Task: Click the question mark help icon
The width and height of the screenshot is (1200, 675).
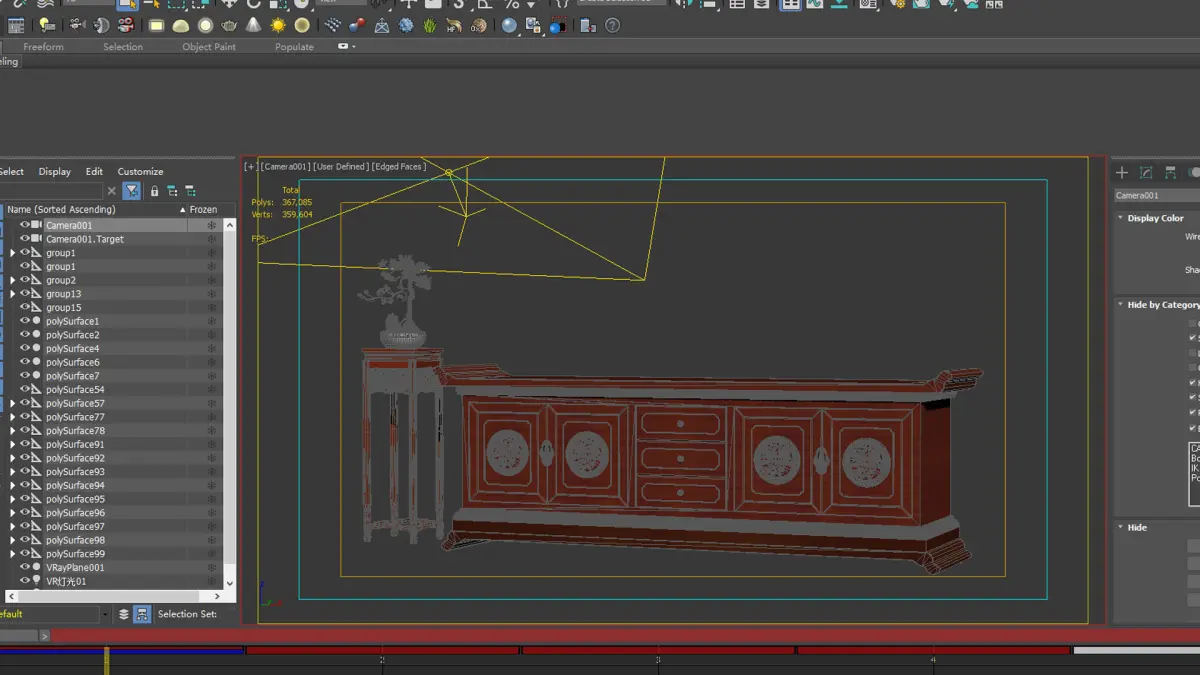Action: click(613, 25)
